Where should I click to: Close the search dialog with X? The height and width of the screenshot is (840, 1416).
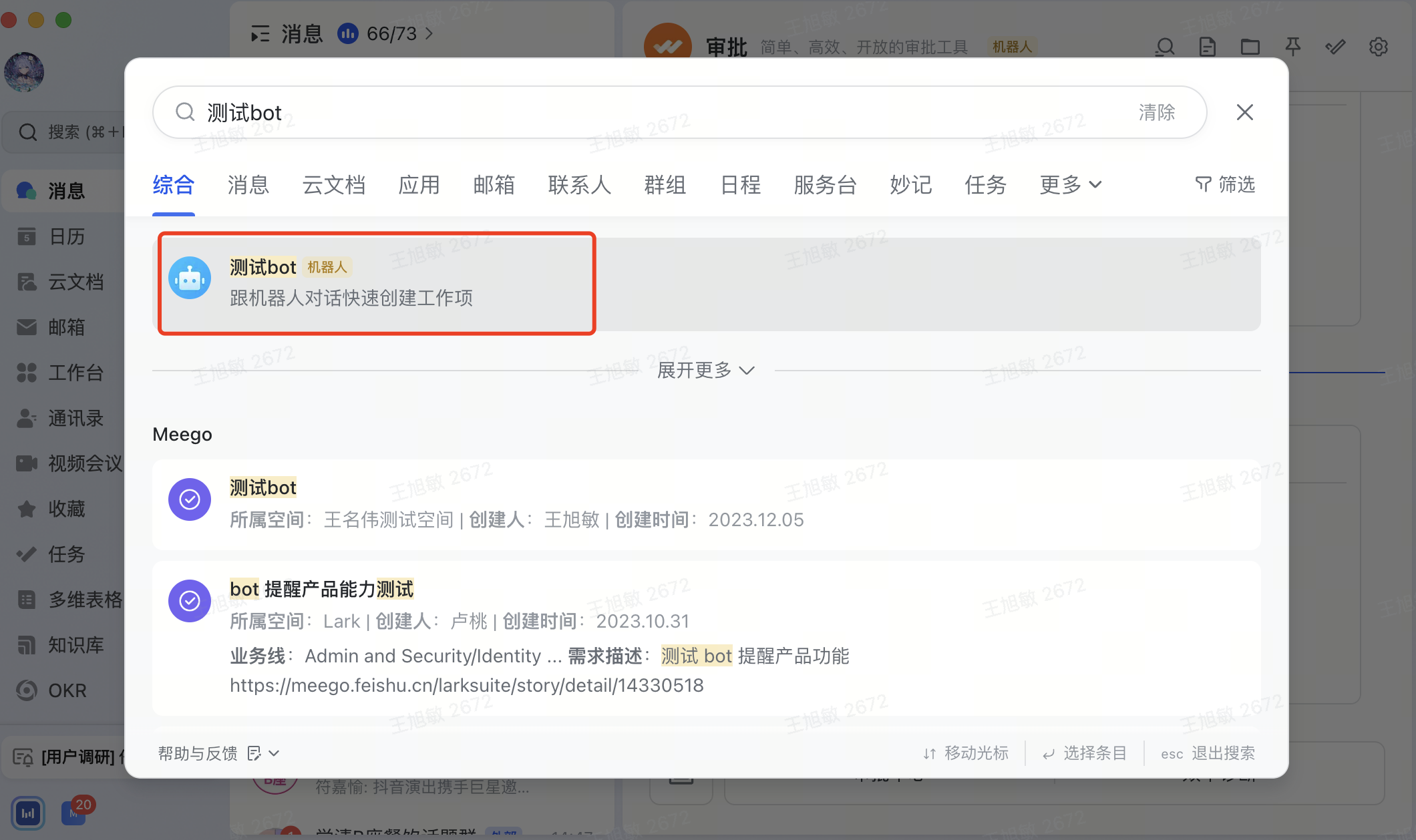[x=1244, y=112]
